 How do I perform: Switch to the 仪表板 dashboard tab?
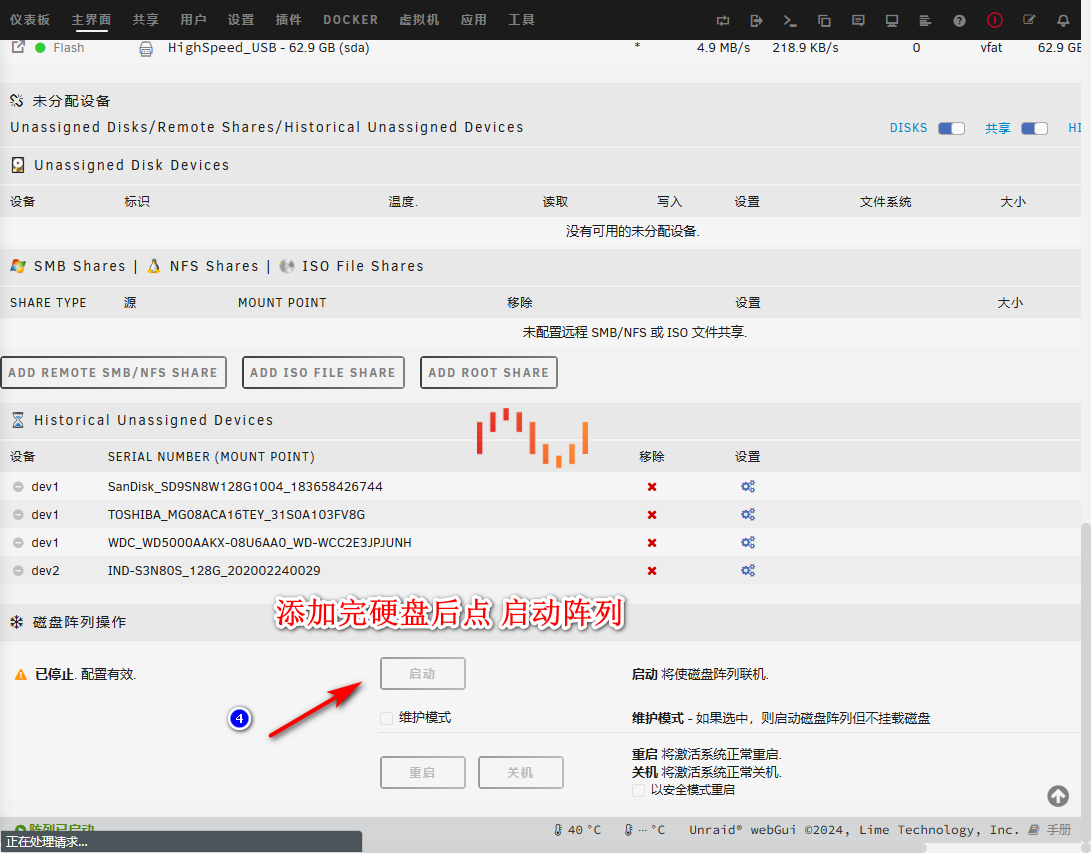tap(30, 20)
